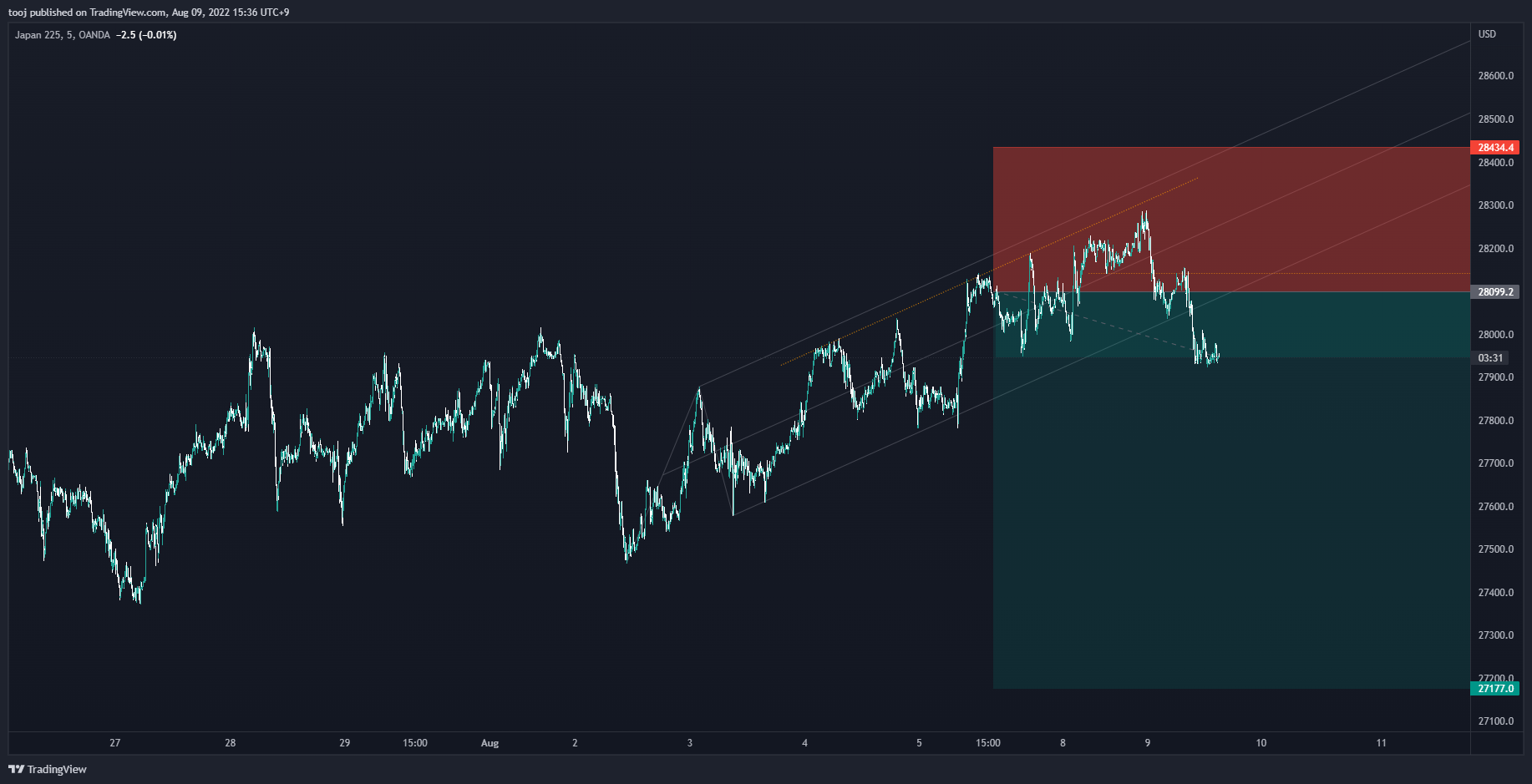1532x784 pixels.
Task: Click the 28600.0 price axis level
Action: point(1495,76)
